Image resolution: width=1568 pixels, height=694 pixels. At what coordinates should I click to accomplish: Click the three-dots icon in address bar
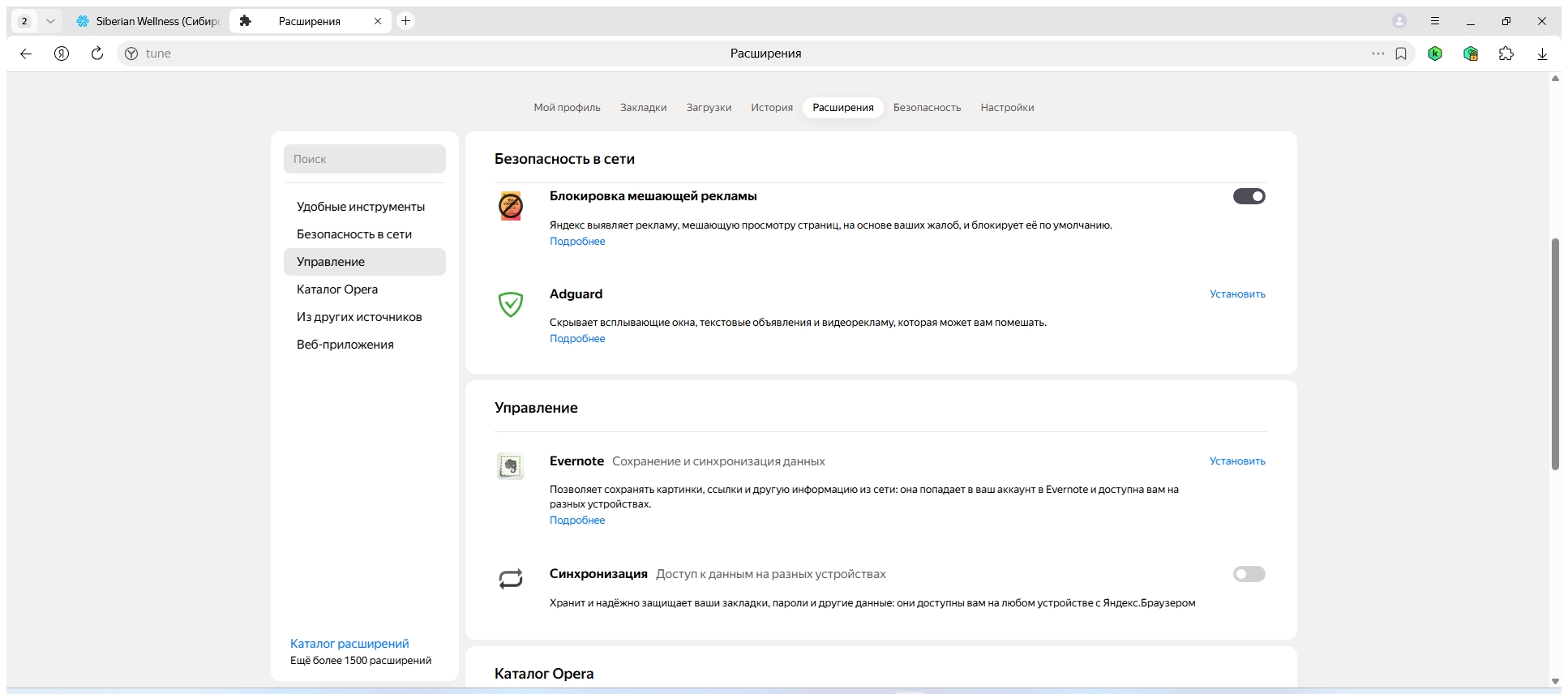coord(1378,54)
